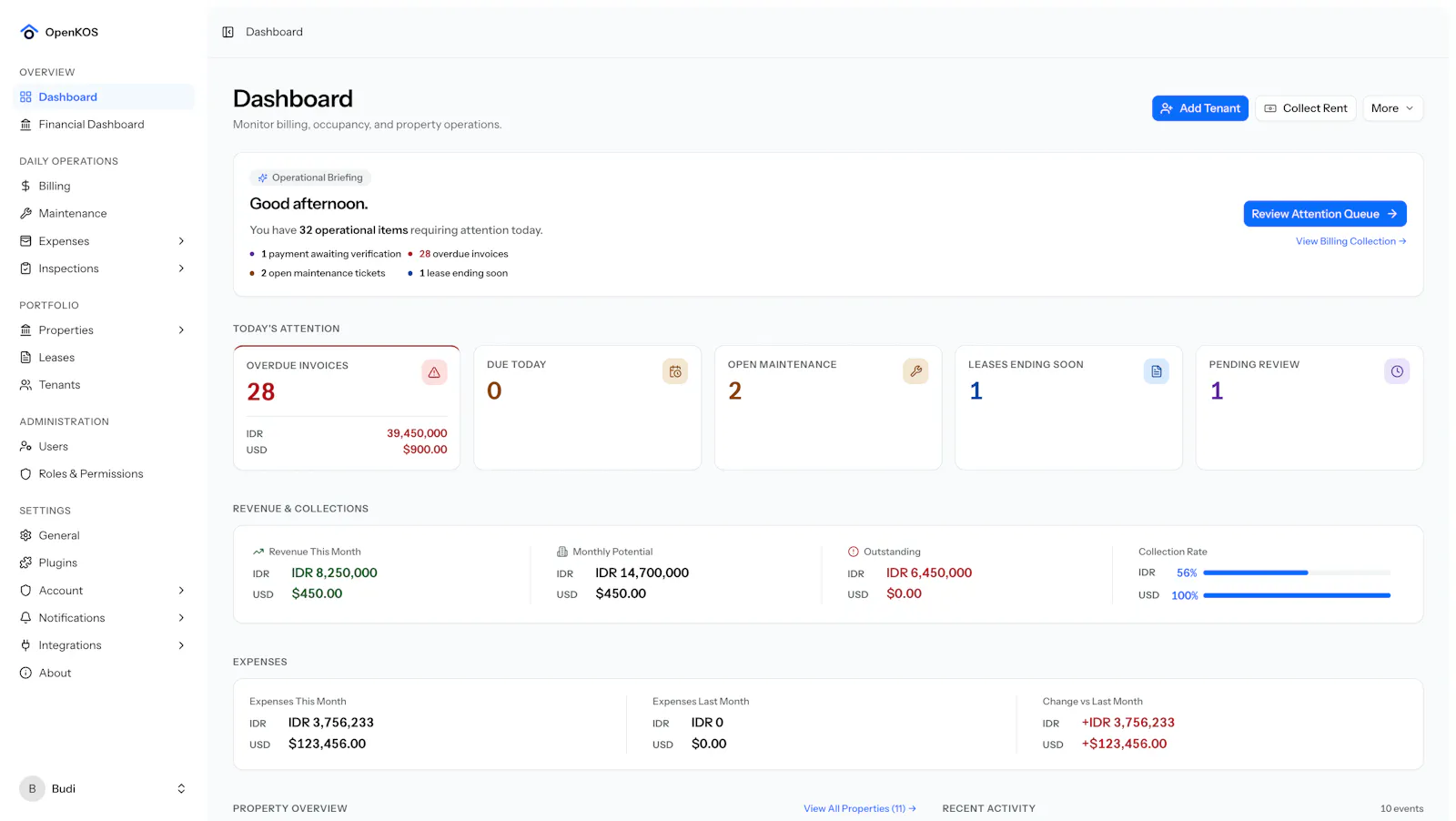1456x821 pixels.
Task: Expand the Integrations submenu chevron
Action: (x=181, y=645)
